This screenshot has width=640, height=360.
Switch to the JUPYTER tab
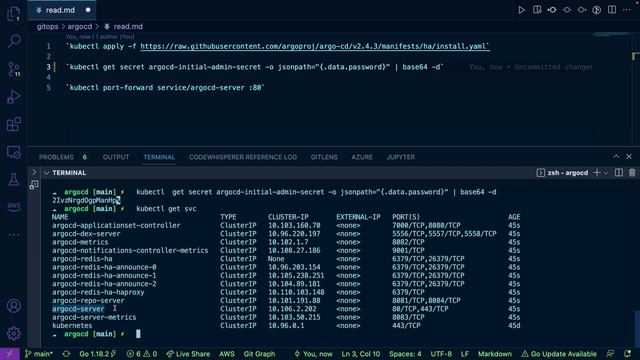point(400,157)
